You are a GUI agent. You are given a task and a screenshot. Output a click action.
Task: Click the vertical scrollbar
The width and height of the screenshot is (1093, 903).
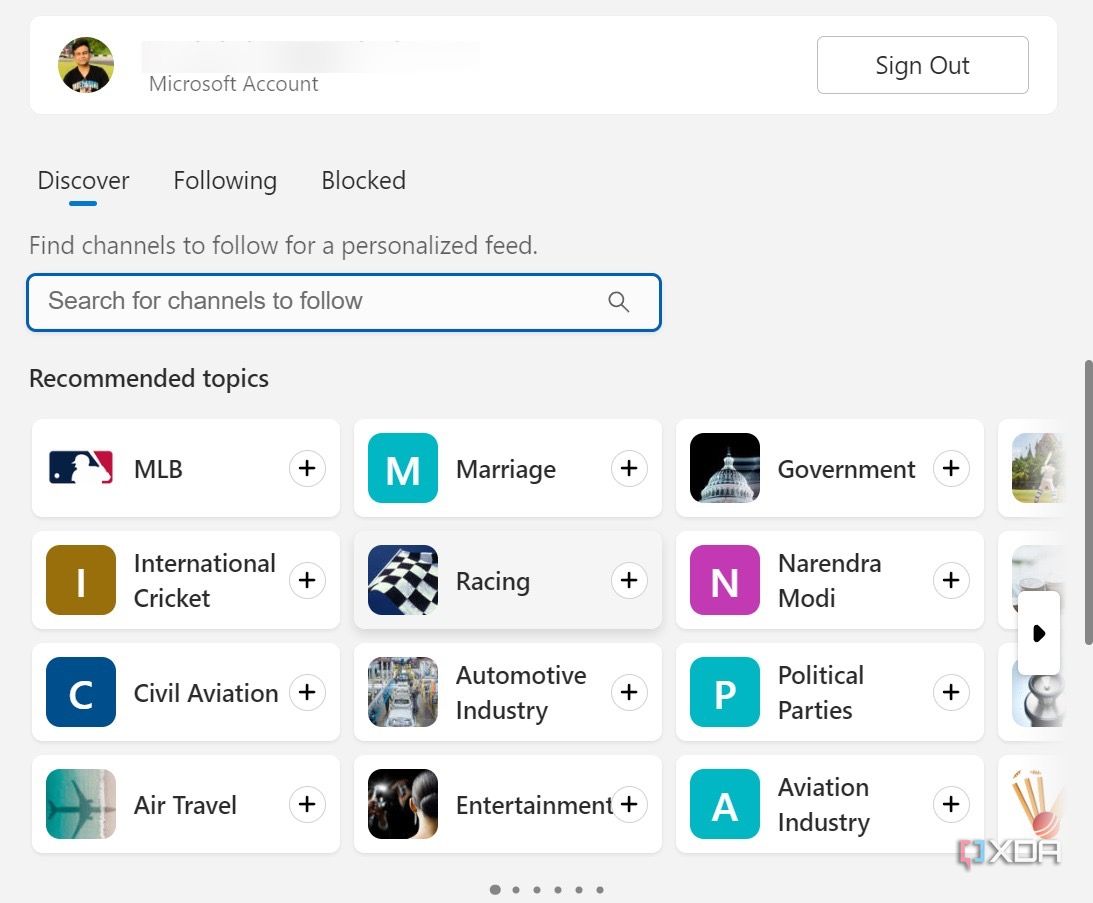pos(1088,502)
